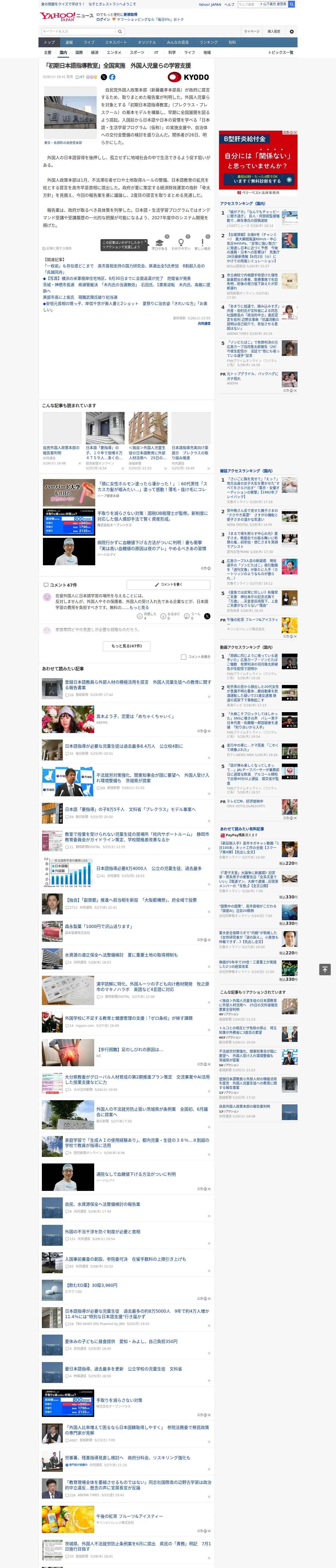Share the article on X from the headline
Viewport: 336px width, 1568px height.
(x=104, y=77)
